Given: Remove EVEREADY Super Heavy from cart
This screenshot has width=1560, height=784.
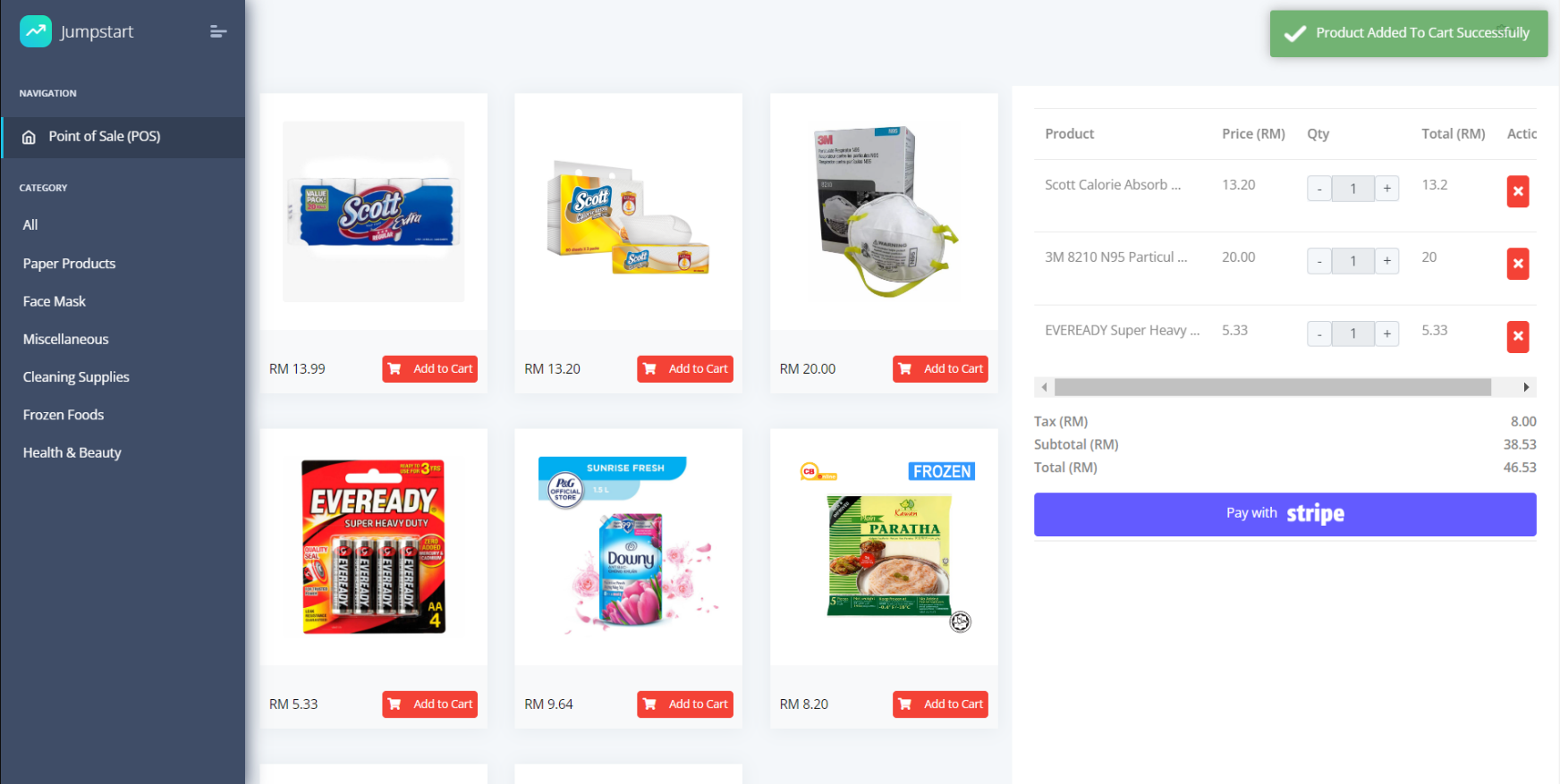Looking at the screenshot, I should (1517, 337).
